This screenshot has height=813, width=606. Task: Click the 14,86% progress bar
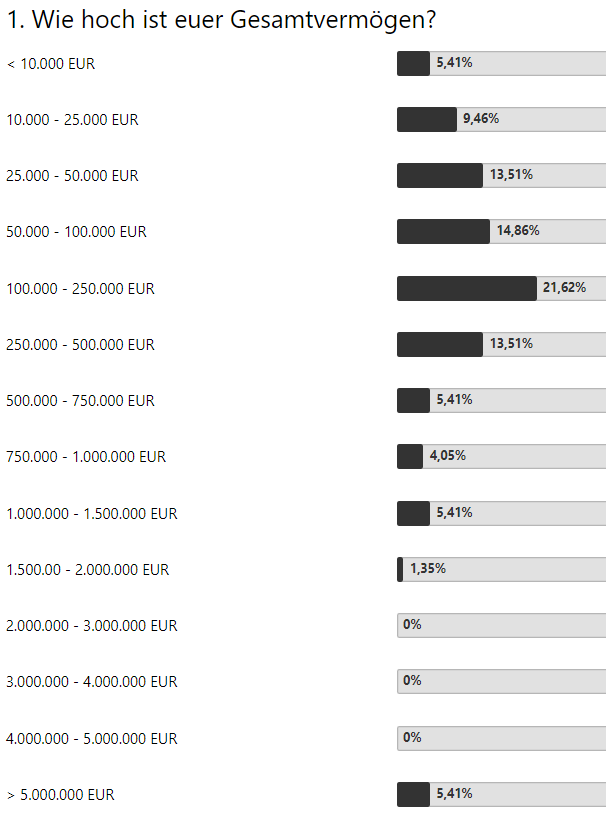pos(501,231)
